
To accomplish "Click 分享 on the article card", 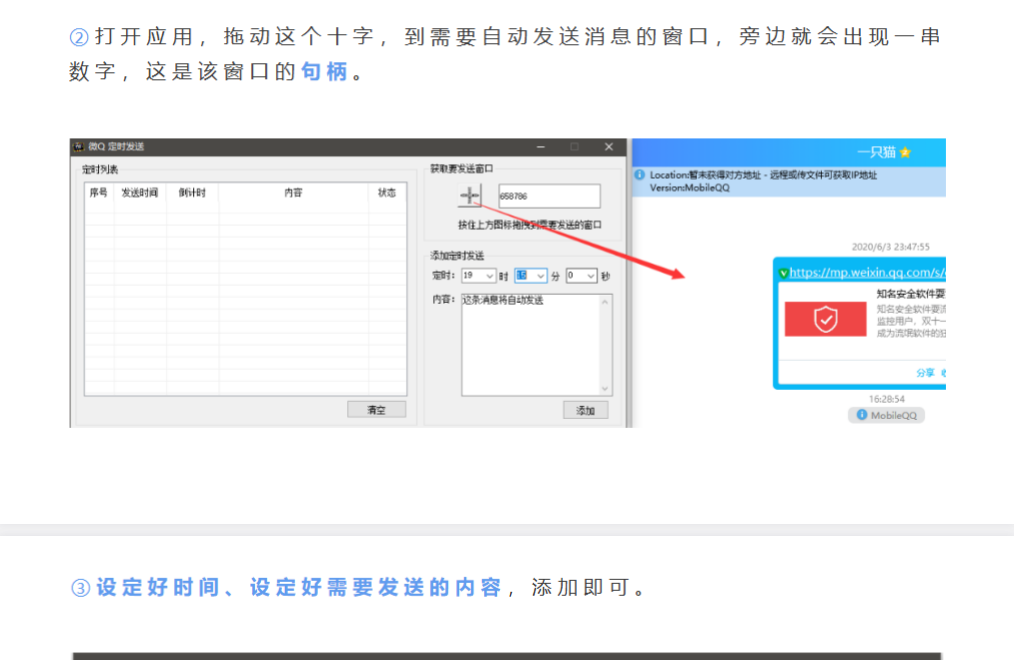I will click(x=925, y=372).
